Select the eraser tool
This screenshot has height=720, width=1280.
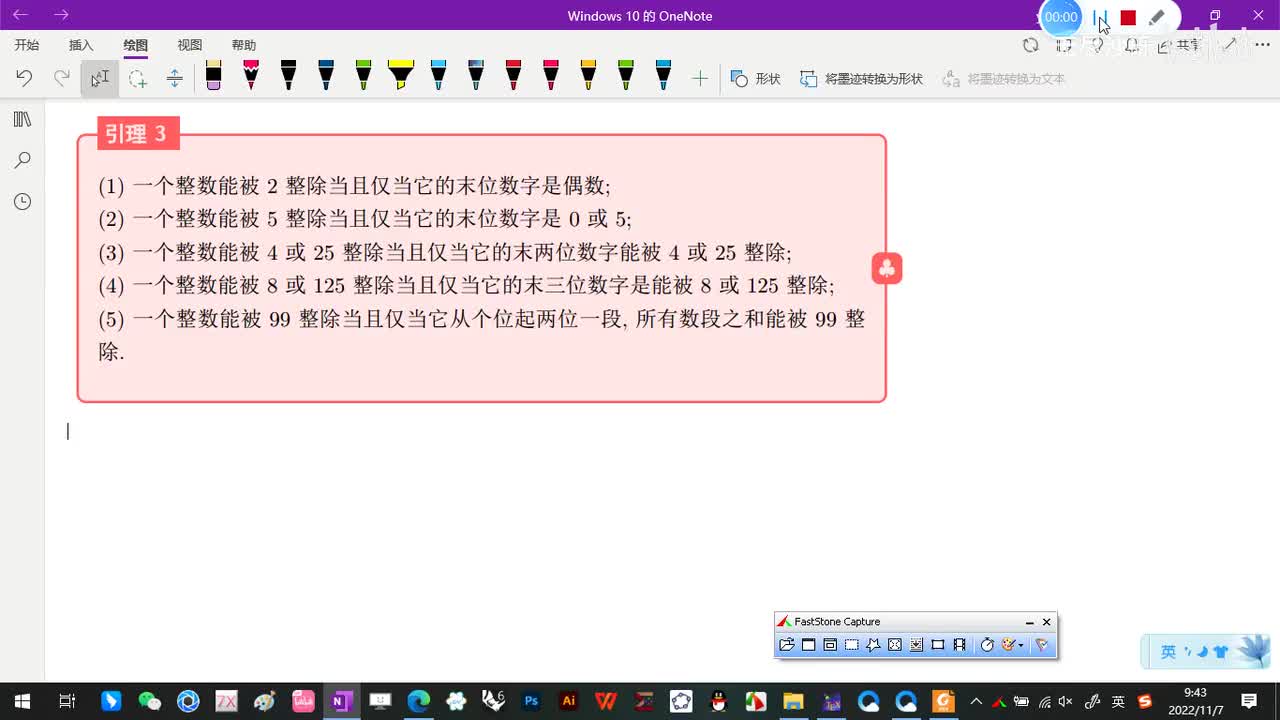[x=213, y=75]
